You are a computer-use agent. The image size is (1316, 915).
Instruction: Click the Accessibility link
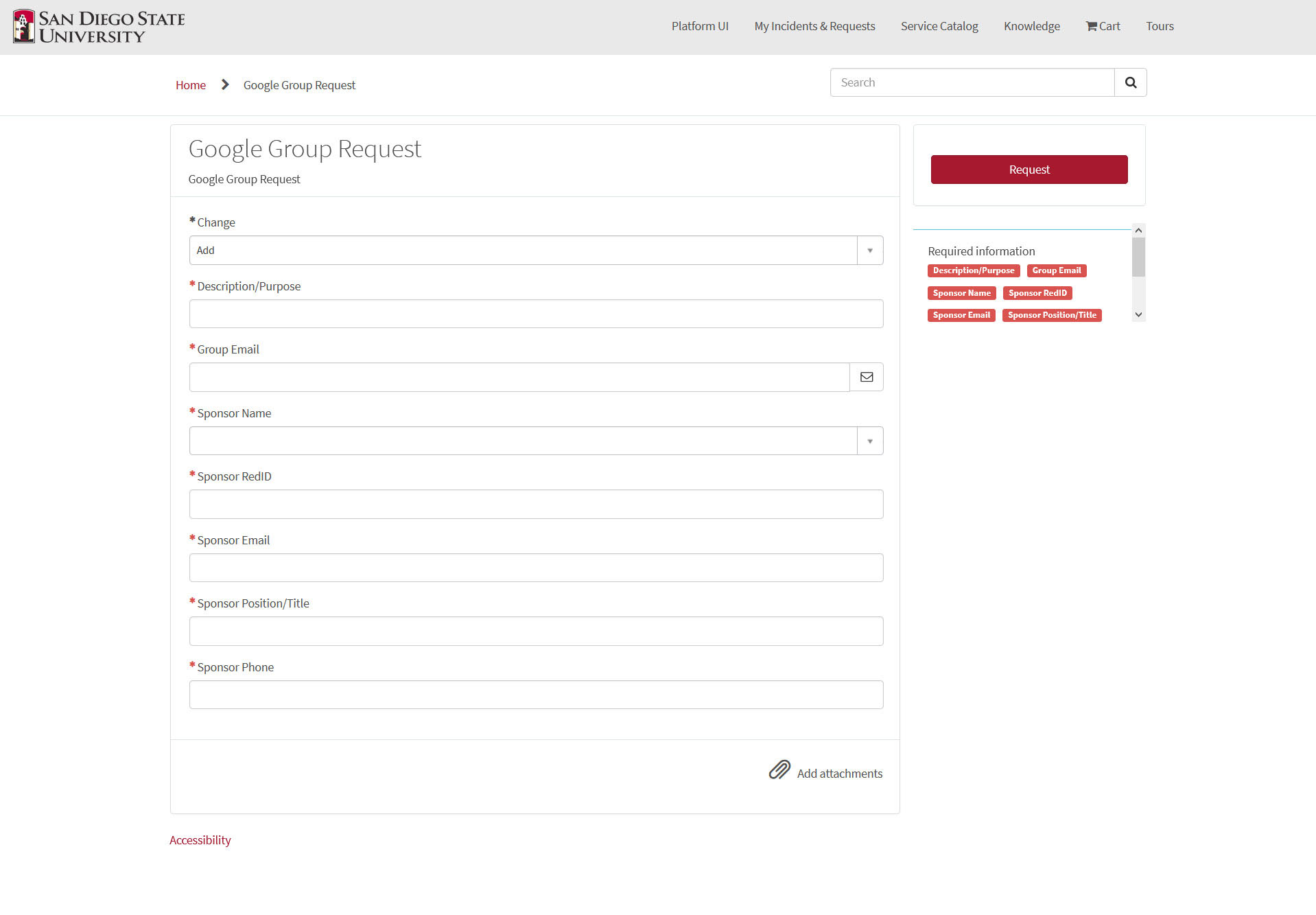click(200, 840)
